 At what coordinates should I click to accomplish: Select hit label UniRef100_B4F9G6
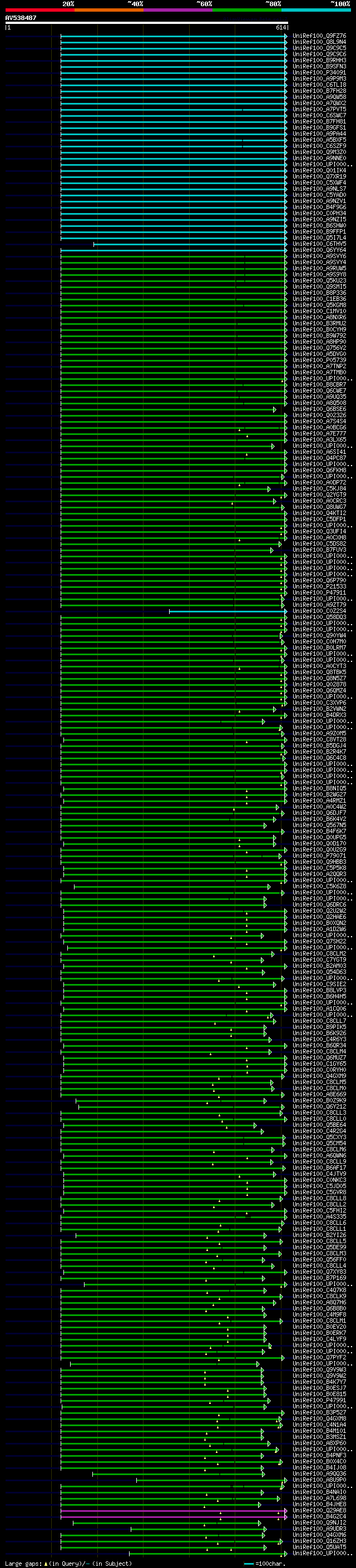click(x=319, y=207)
